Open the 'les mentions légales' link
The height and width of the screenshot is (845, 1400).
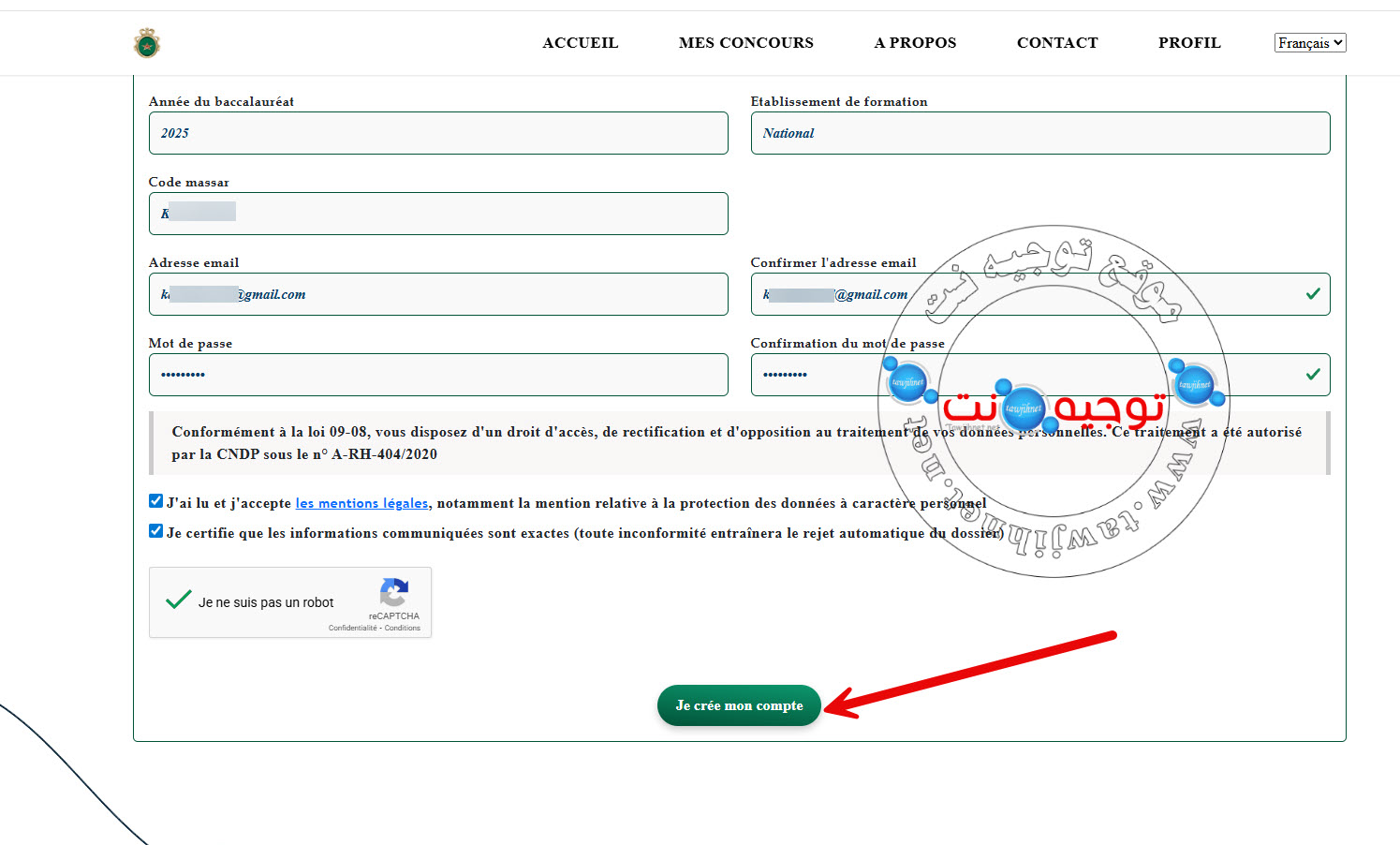(361, 503)
